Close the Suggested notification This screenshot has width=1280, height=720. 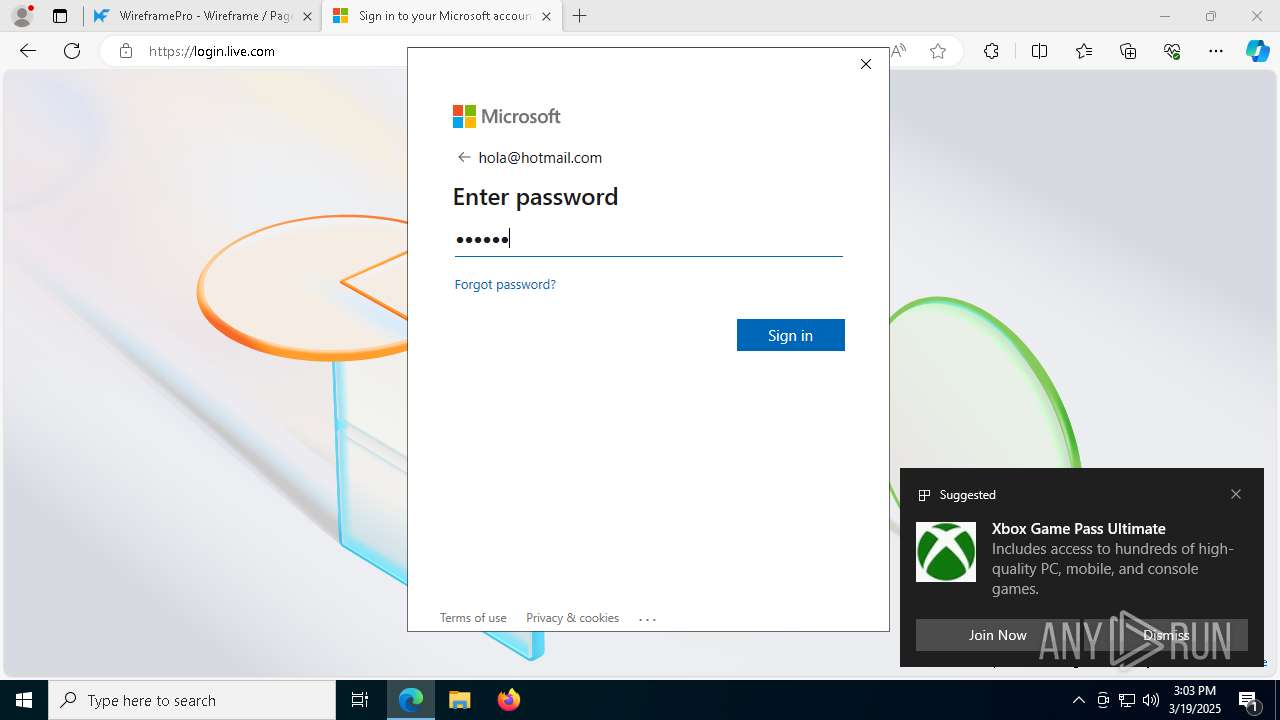pos(1236,494)
